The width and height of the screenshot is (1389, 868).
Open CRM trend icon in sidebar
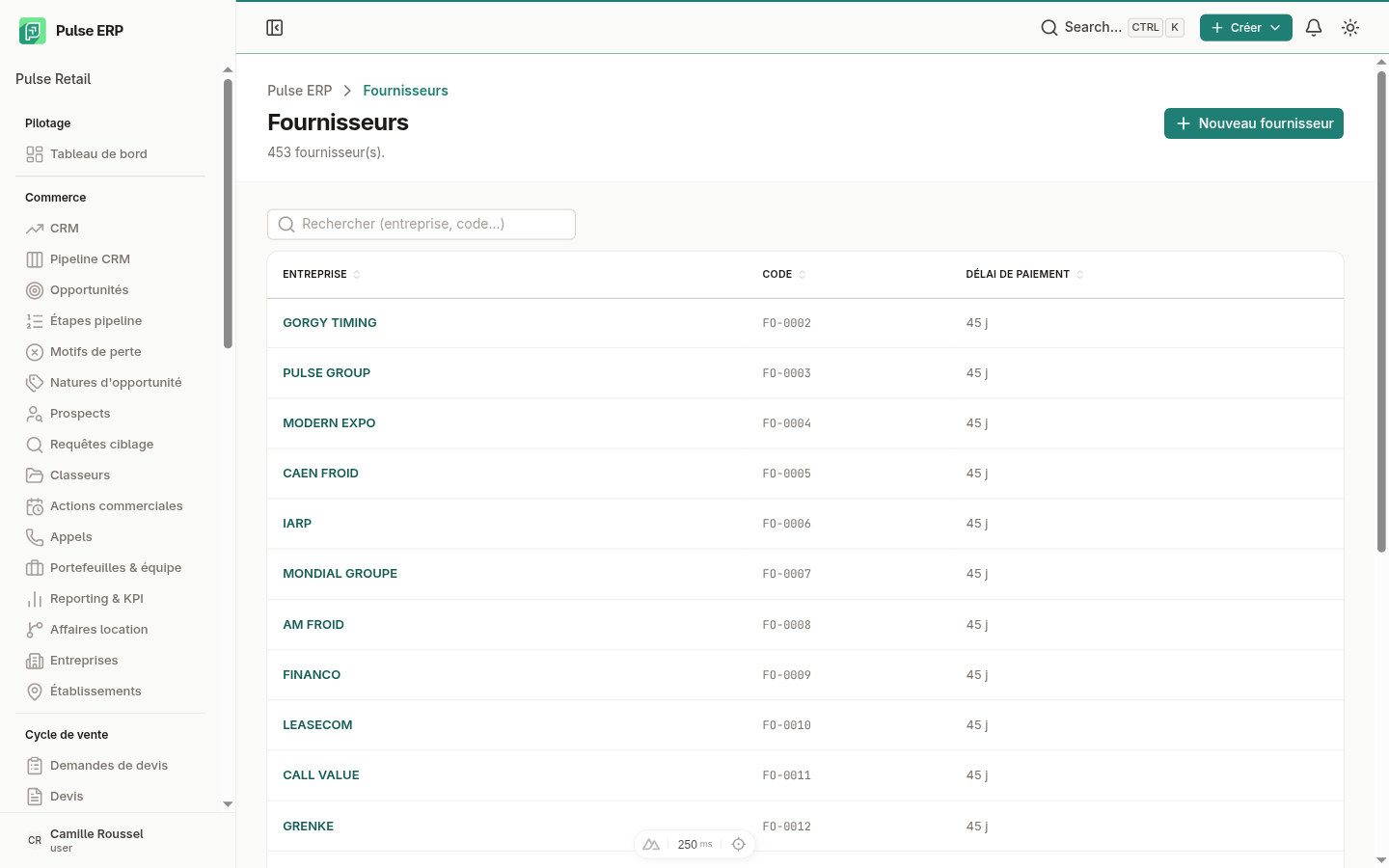pos(35,229)
